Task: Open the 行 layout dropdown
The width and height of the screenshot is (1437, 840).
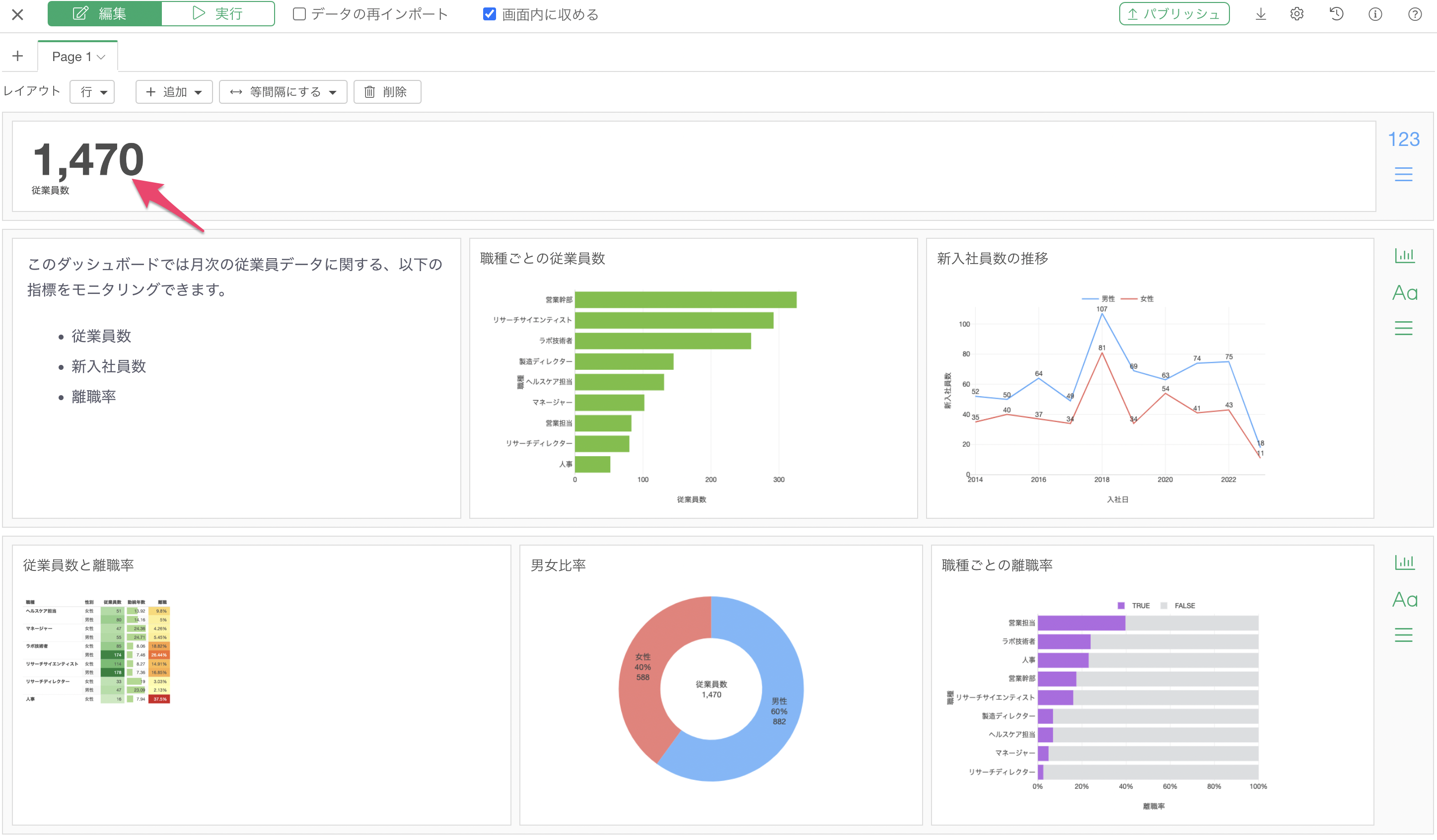Action: (x=92, y=92)
